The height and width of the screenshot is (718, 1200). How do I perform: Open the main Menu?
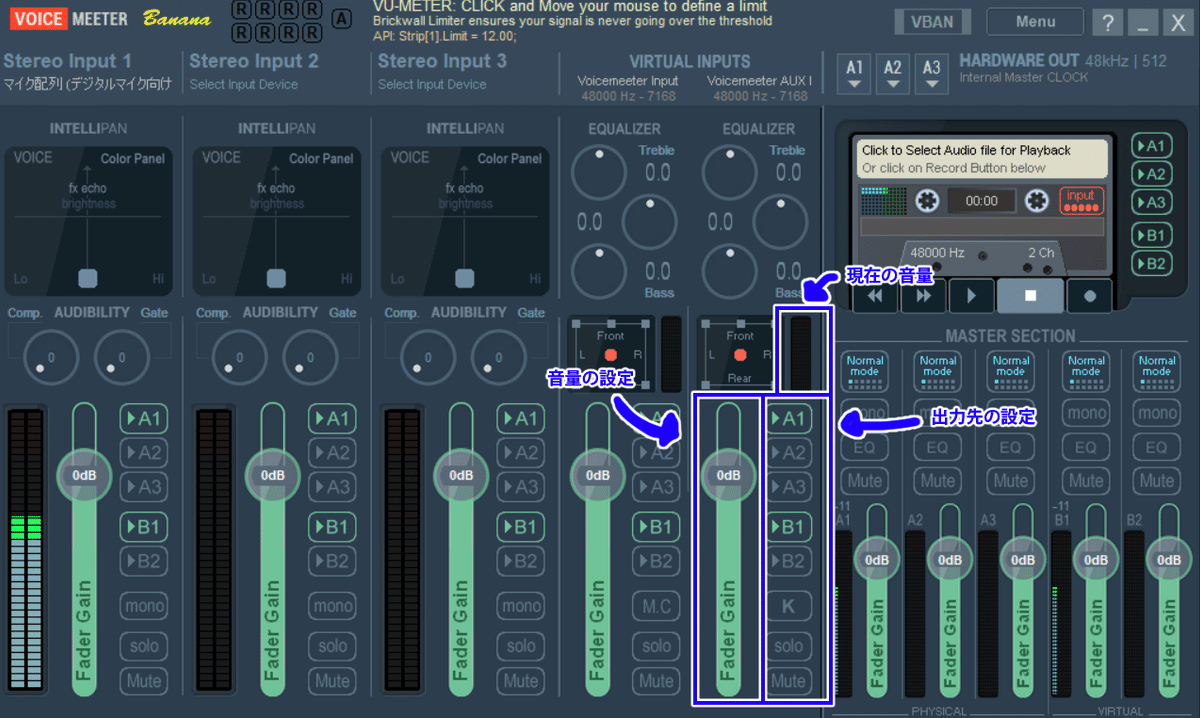pyautogui.click(x=1035, y=22)
